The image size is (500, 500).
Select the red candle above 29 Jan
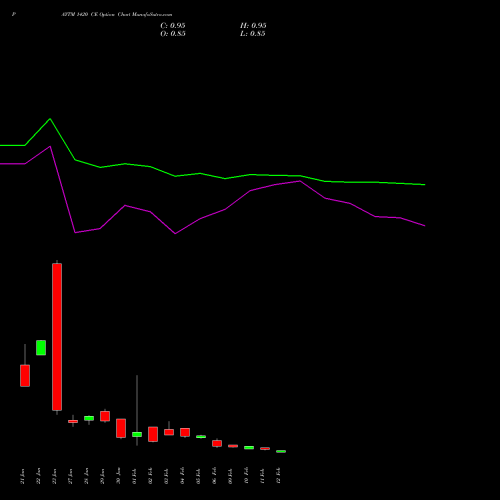coord(105,416)
